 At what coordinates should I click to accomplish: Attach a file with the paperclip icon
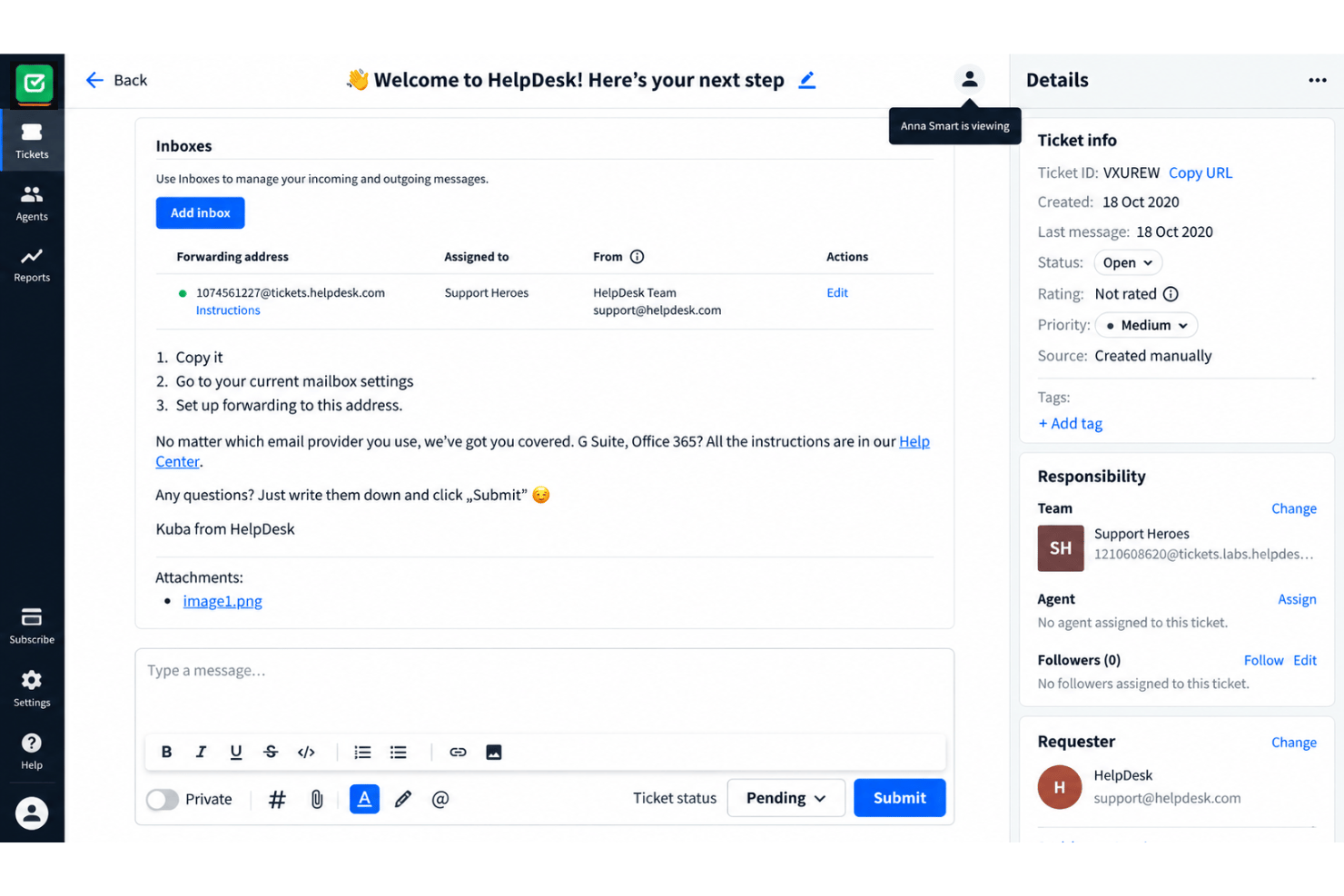coord(317,799)
